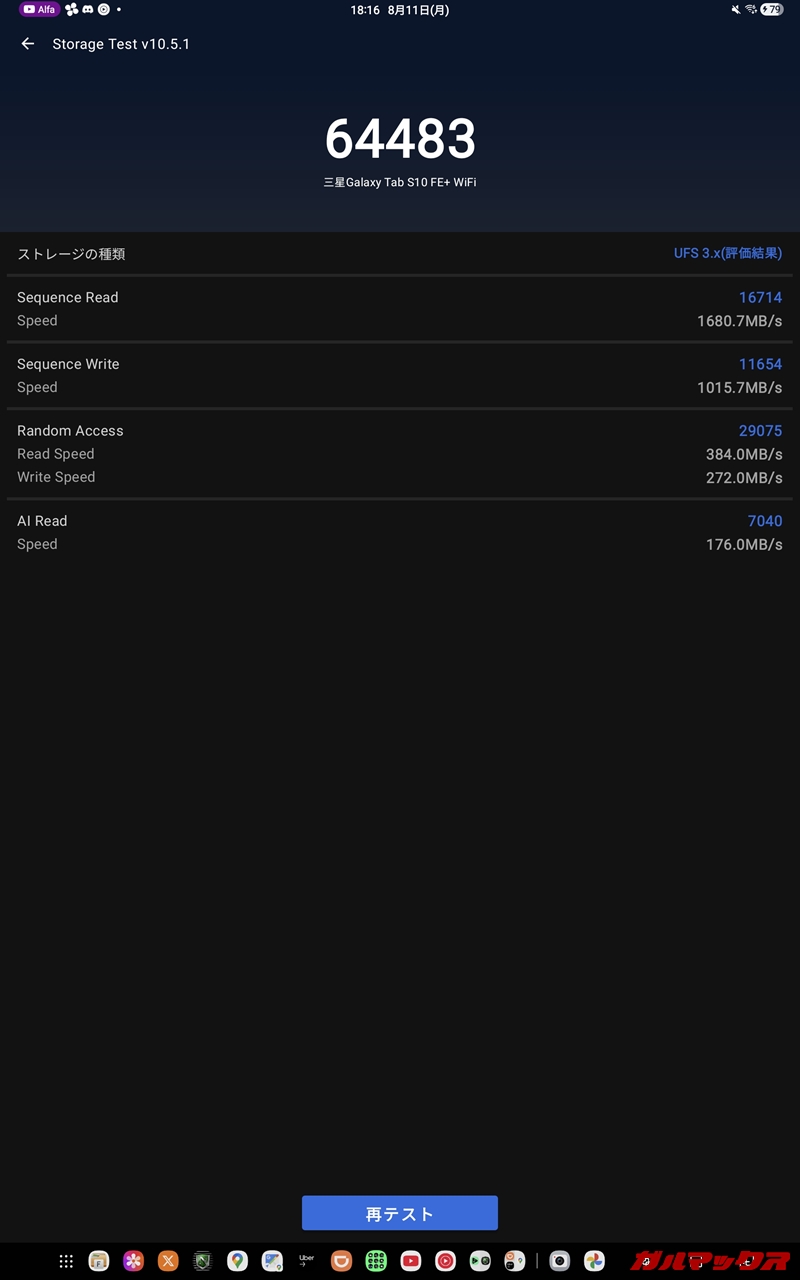Open Google Photos pinwheel icon

tap(595, 1261)
